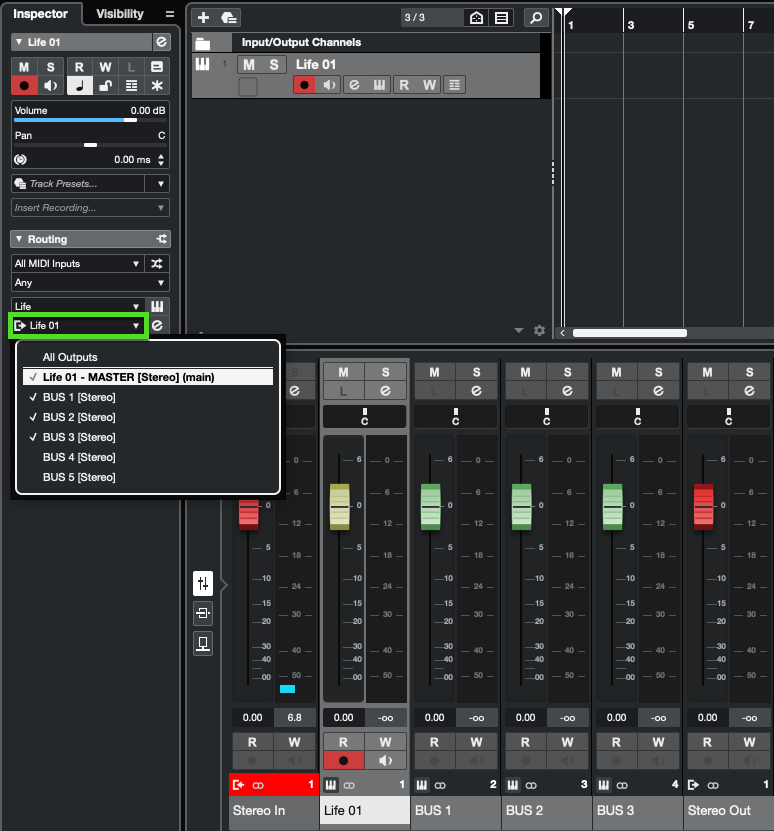Select BUS 1 [Stereo] output
This screenshot has height=831, width=774.
tap(148, 397)
